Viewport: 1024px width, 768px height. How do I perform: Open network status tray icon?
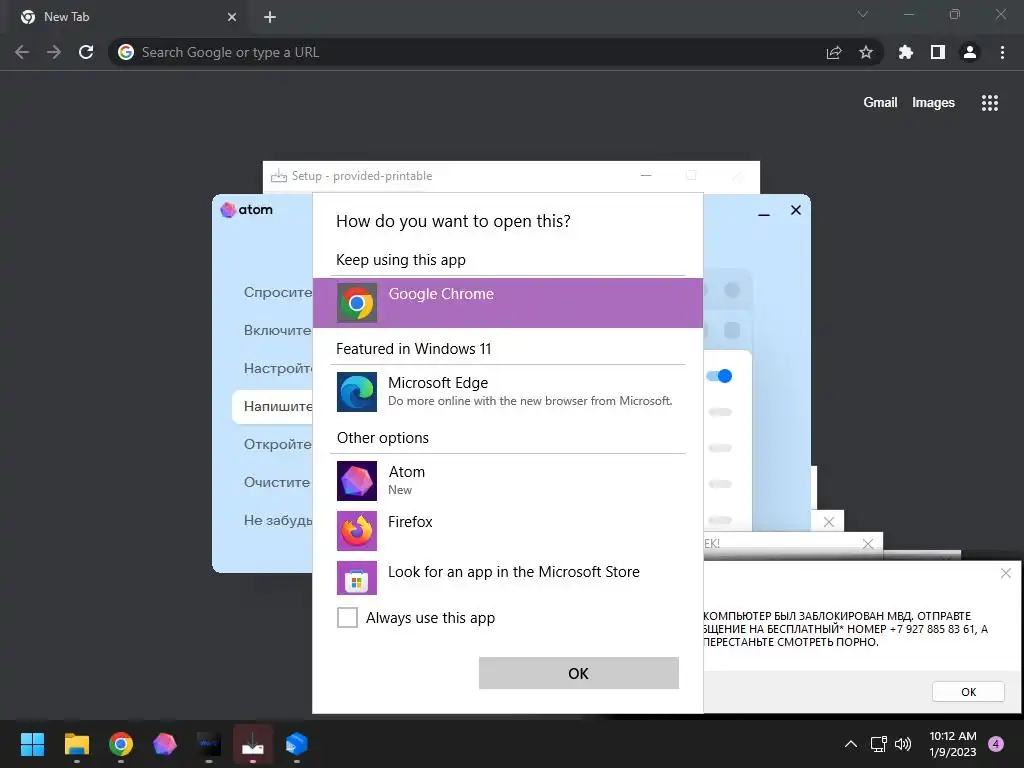point(879,744)
